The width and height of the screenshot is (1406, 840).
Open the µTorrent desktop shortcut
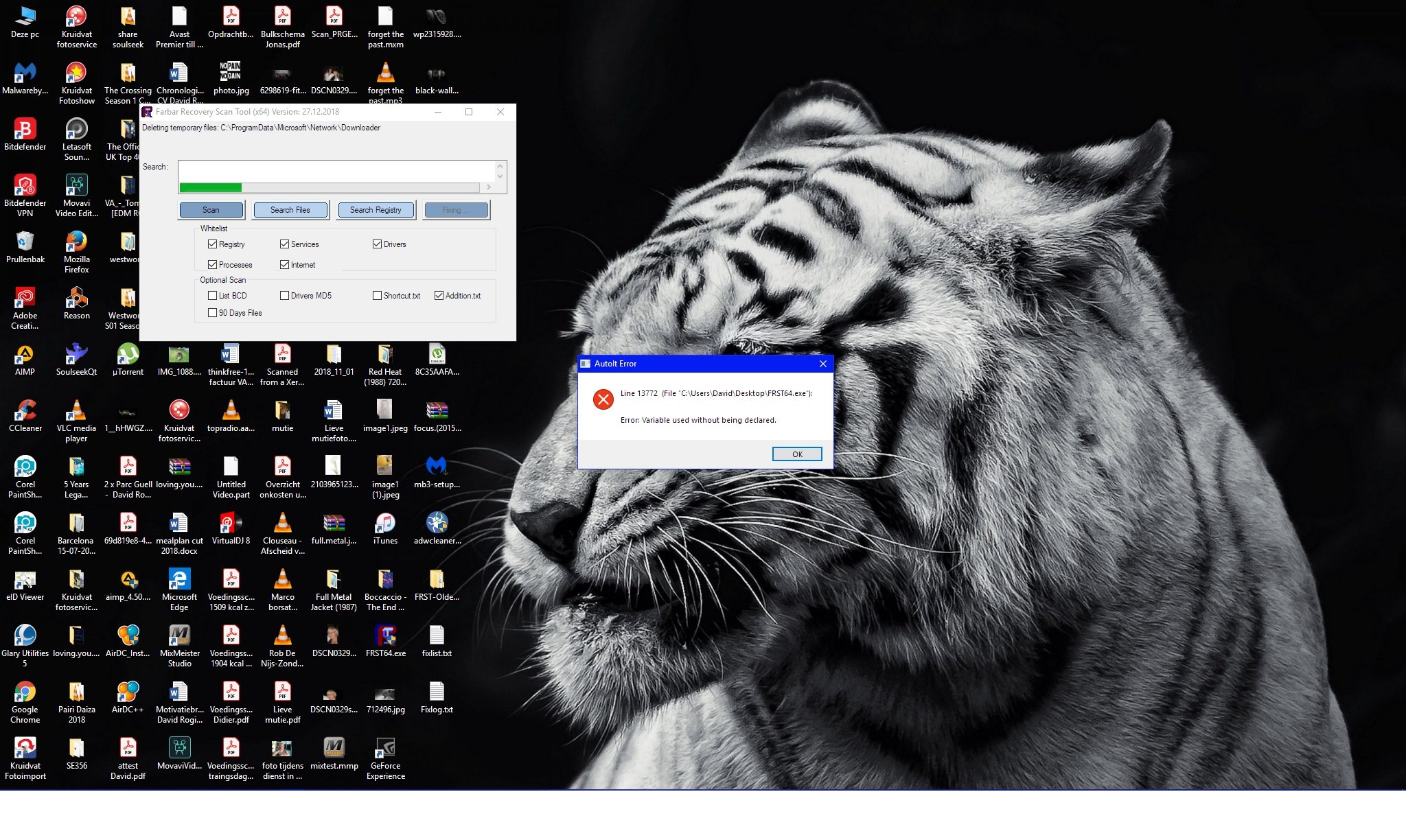tap(128, 360)
